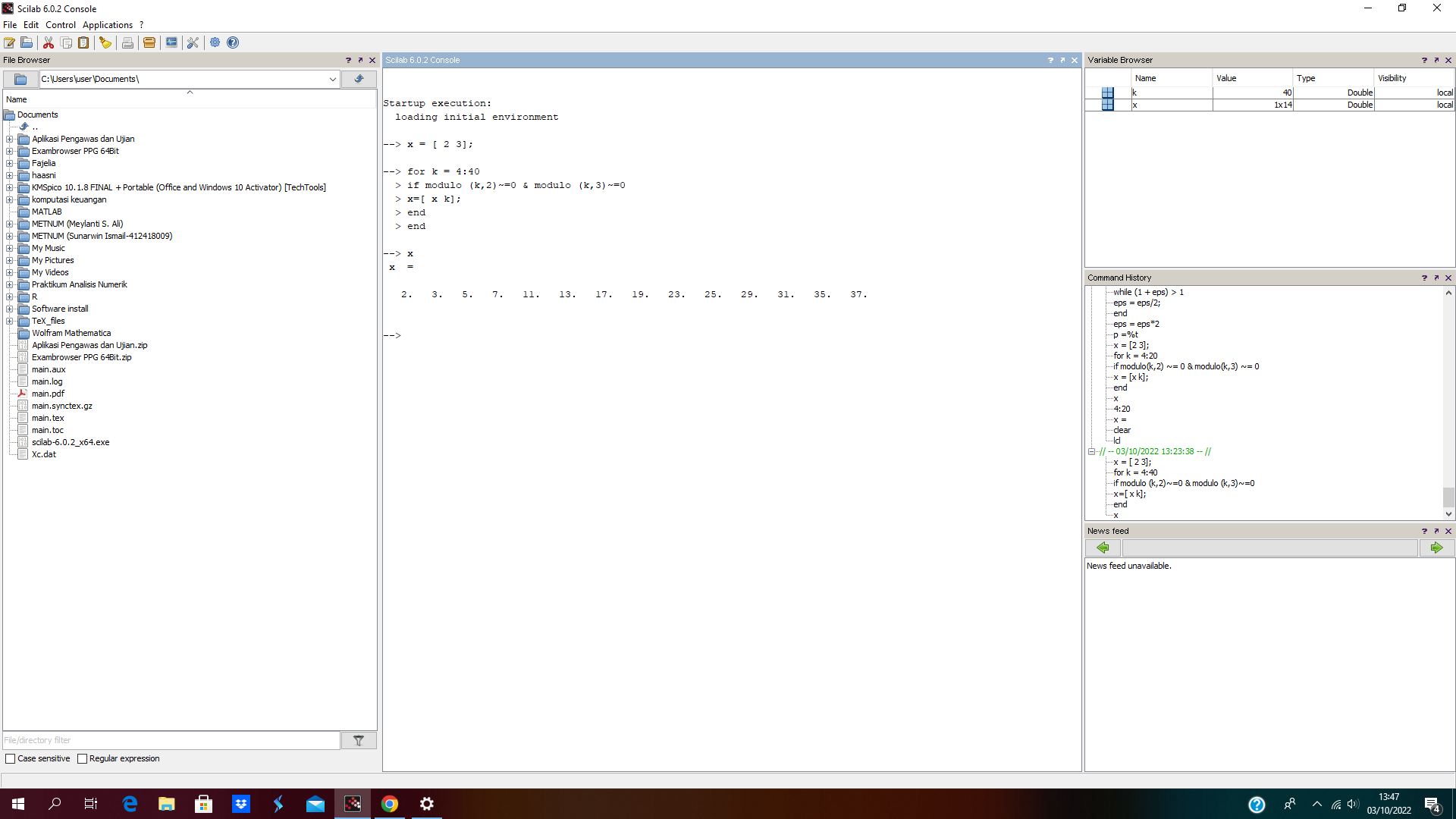Close the News feed panel
1456x819 pixels.
1448,531
